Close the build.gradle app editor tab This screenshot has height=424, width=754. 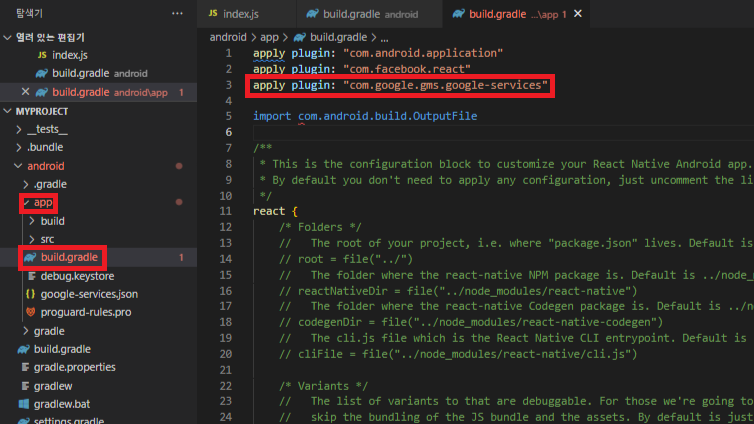click(x=578, y=14)
